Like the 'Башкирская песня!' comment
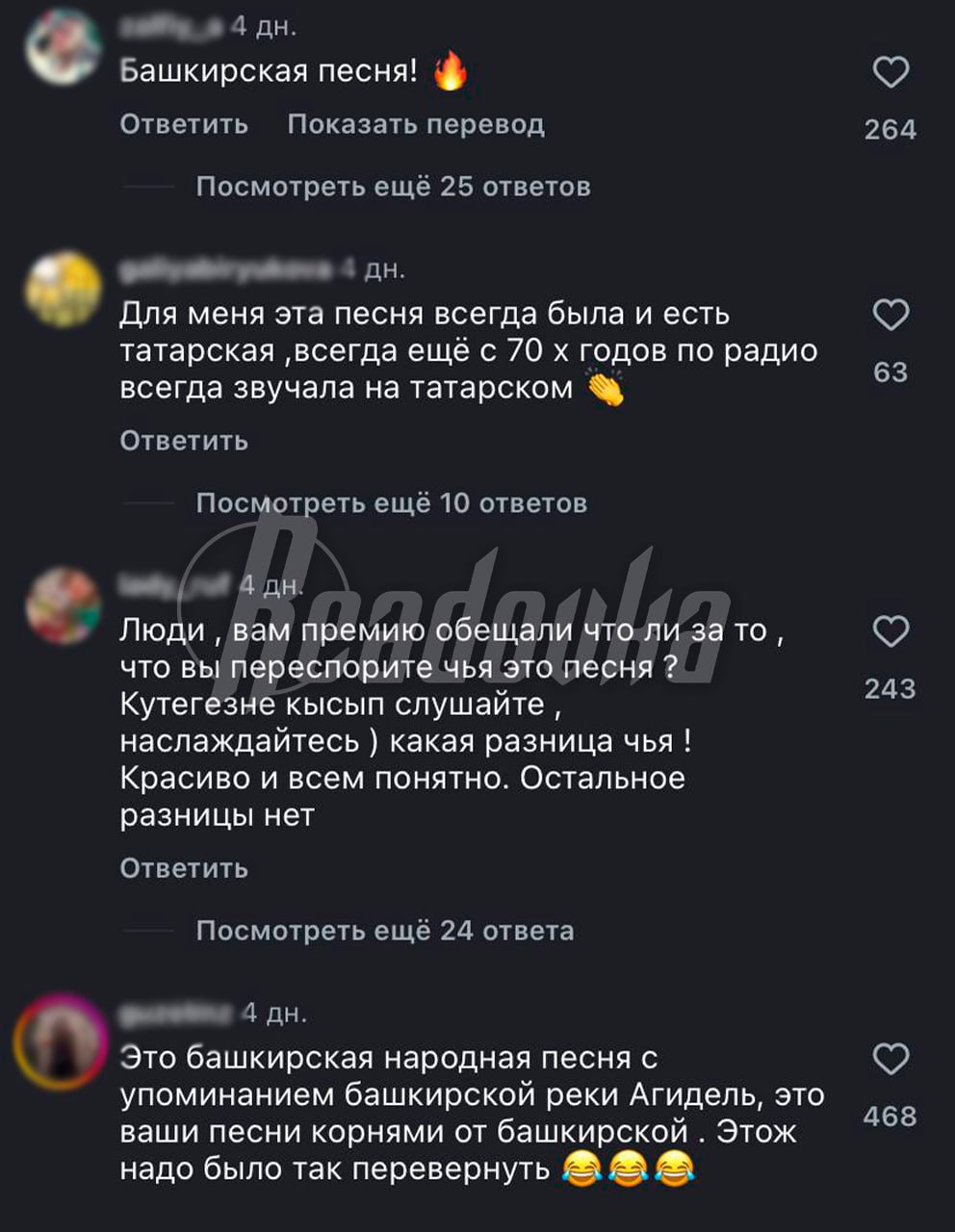Screen dimensions: 955x1232 [890, 72]
